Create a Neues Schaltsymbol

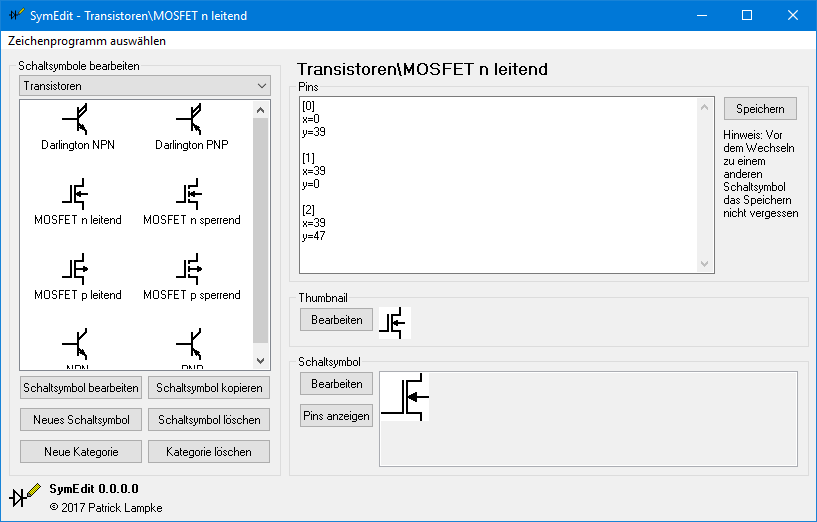coord(81,420)
